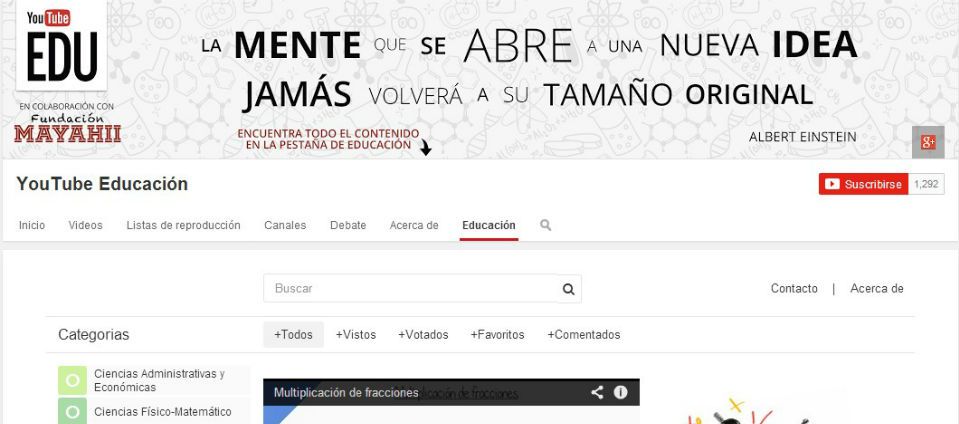The width and height of the screenshot is (959, 424).
Task: Show info for Multiplicación de fracciones video
Action: [x=620, y=393]
